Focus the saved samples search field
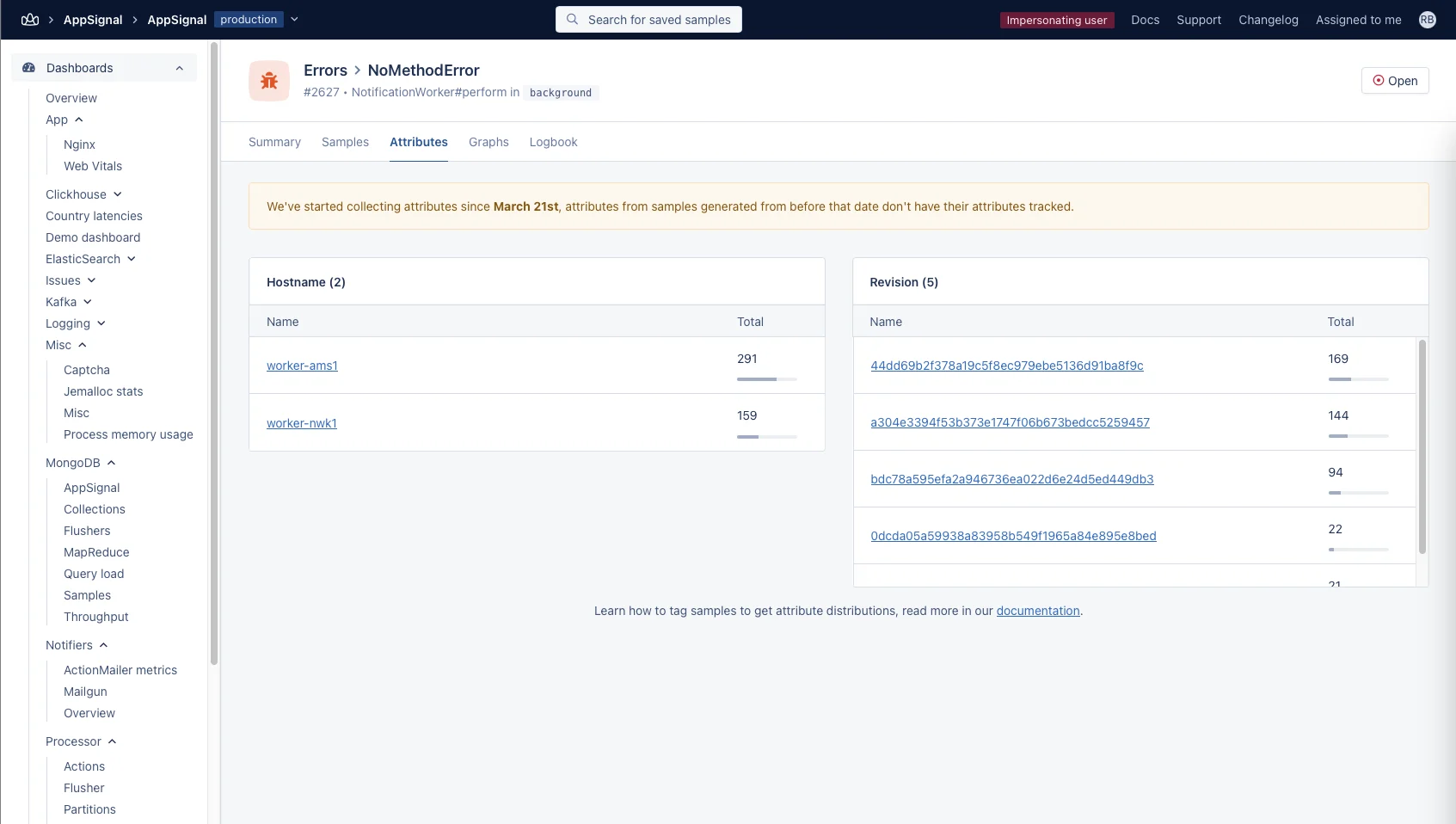Viewport: 1456px width, 824px height. pyautogui.click(x=648, y=19)
